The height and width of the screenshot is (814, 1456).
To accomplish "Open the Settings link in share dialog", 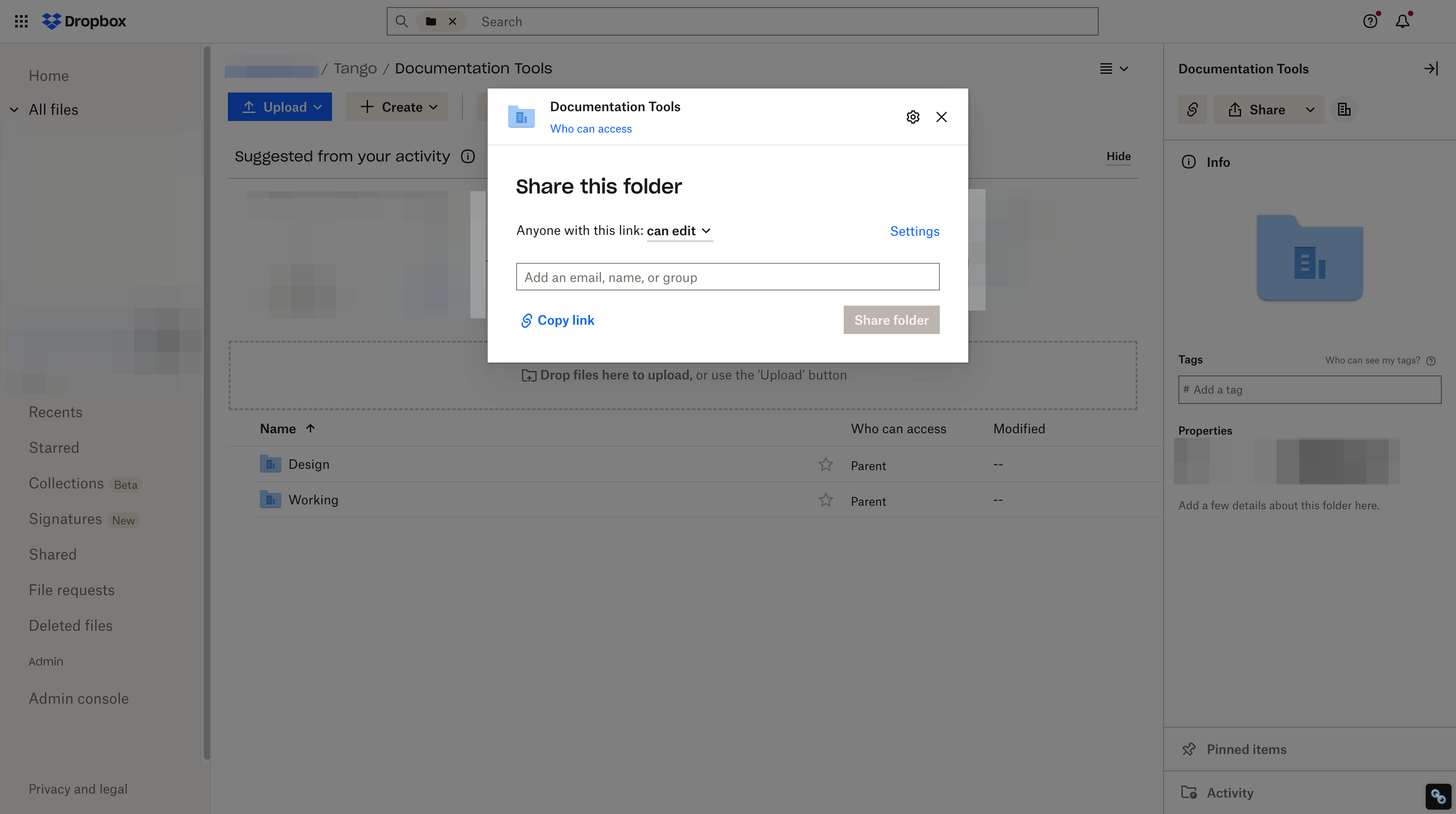I will pyautogui.click(x=914, y=231).
